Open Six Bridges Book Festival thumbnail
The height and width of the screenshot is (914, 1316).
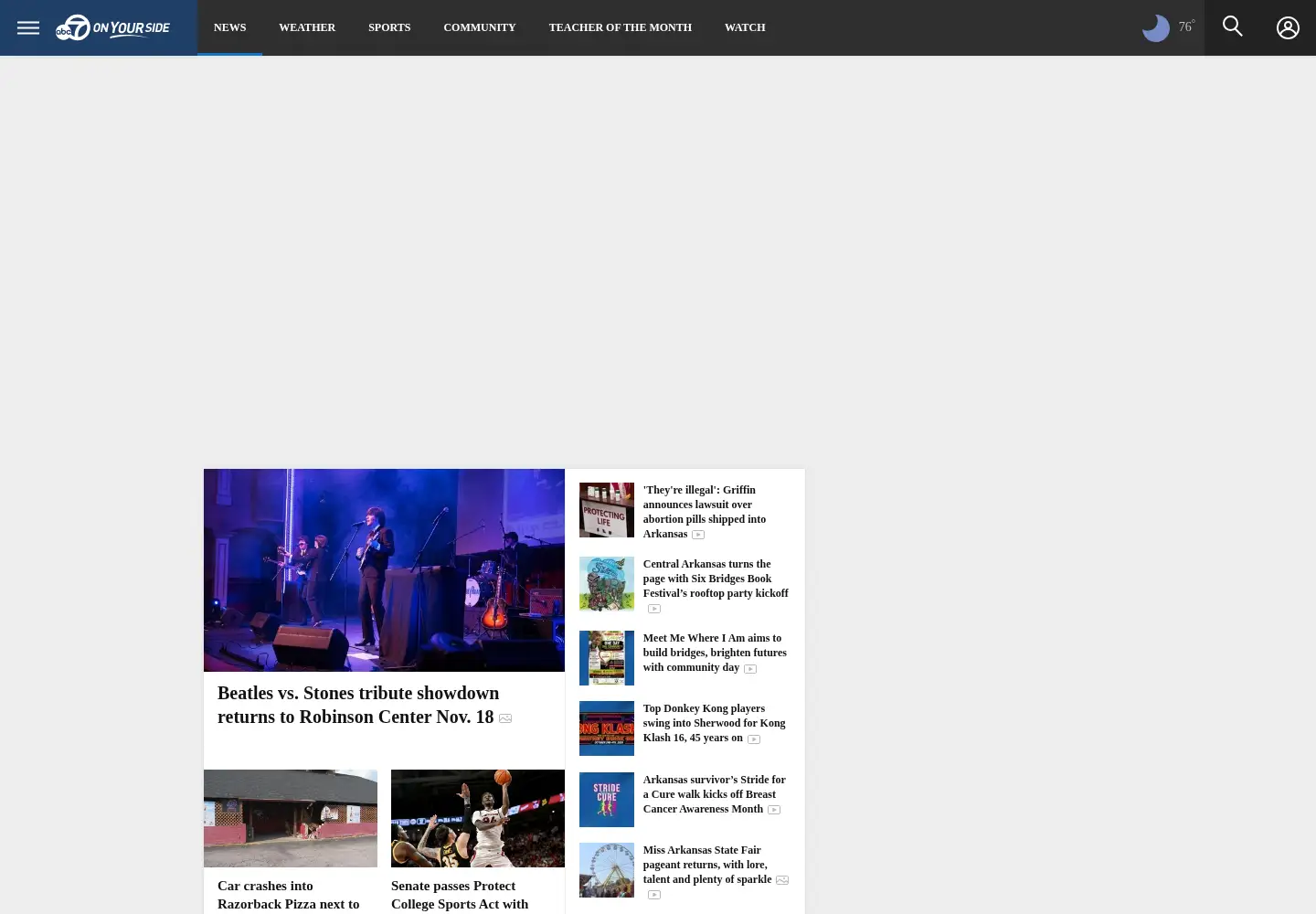[x=607, y=584]
